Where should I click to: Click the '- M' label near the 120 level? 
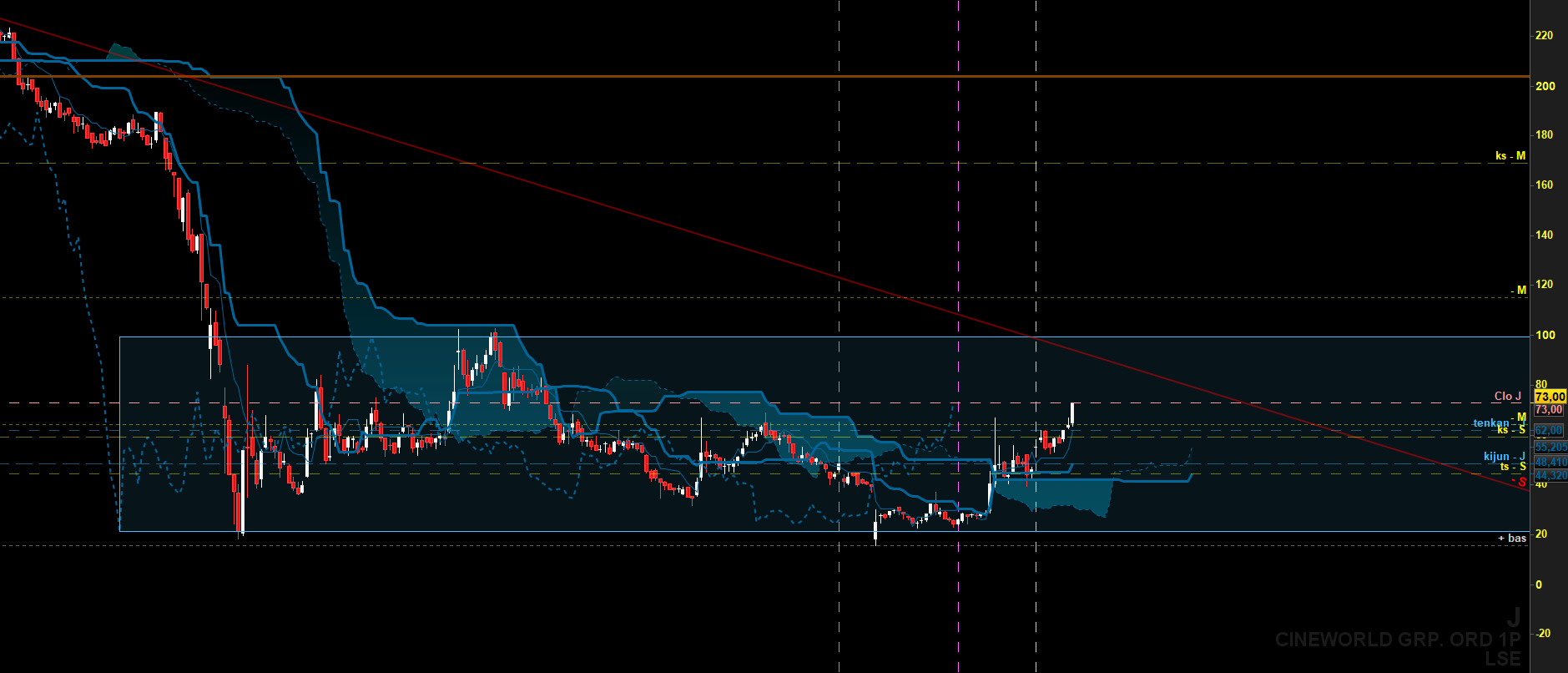1519,290
